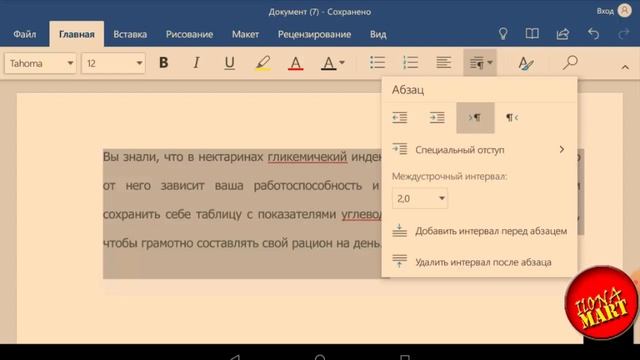Screen dimensions: 640x360
Task: Click the Междустрочный интервал label
Action: (x=449, y=176)
